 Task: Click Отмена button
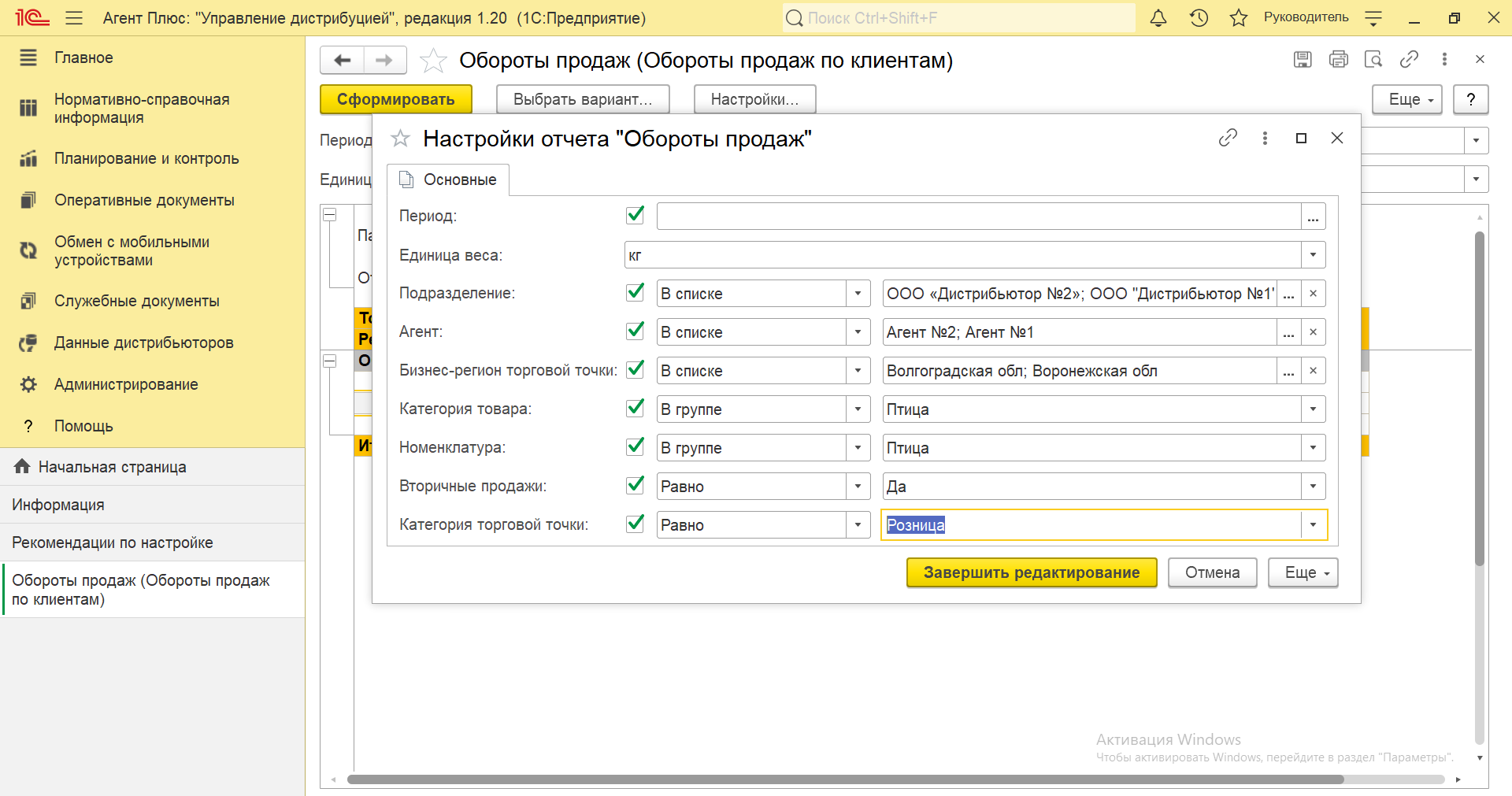click(1213, 572)
